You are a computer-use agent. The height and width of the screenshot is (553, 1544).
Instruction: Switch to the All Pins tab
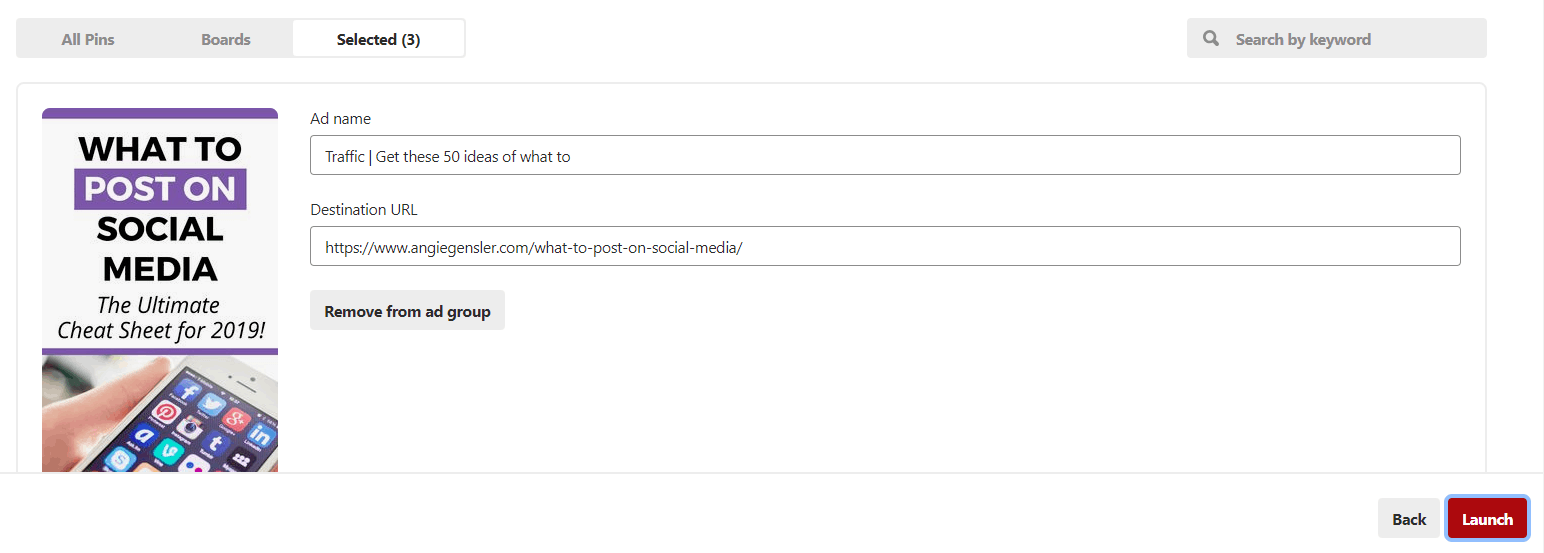[88, 39]
